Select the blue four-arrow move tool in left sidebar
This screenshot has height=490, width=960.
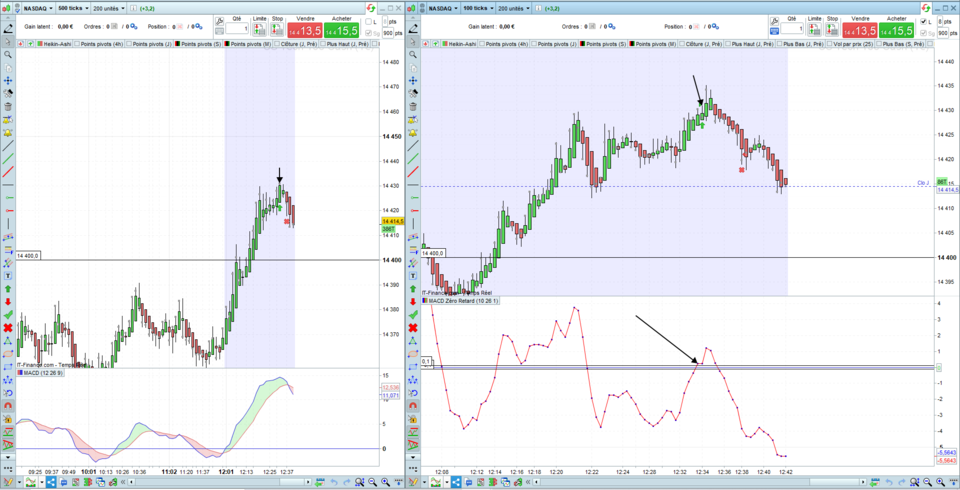[8, 80]
